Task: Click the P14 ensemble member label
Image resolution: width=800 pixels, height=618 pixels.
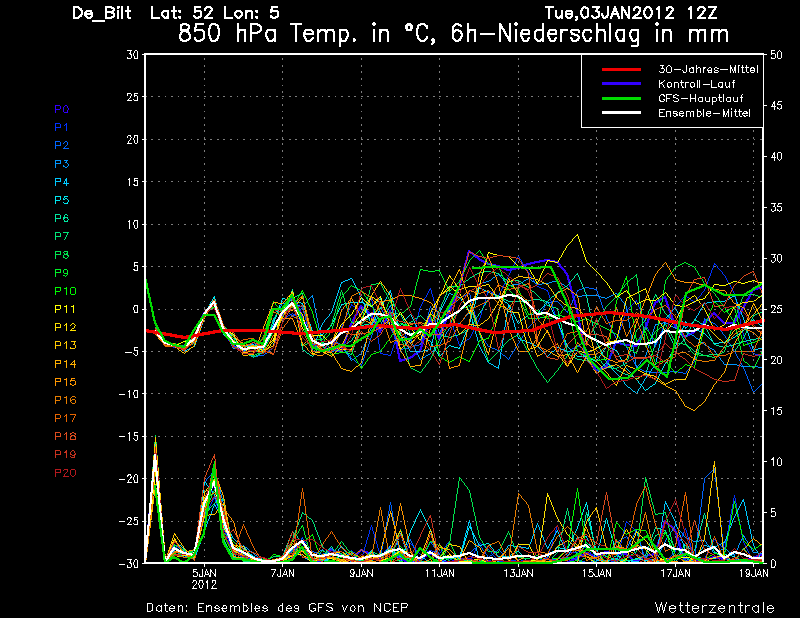Action: (x=65, y=364)
